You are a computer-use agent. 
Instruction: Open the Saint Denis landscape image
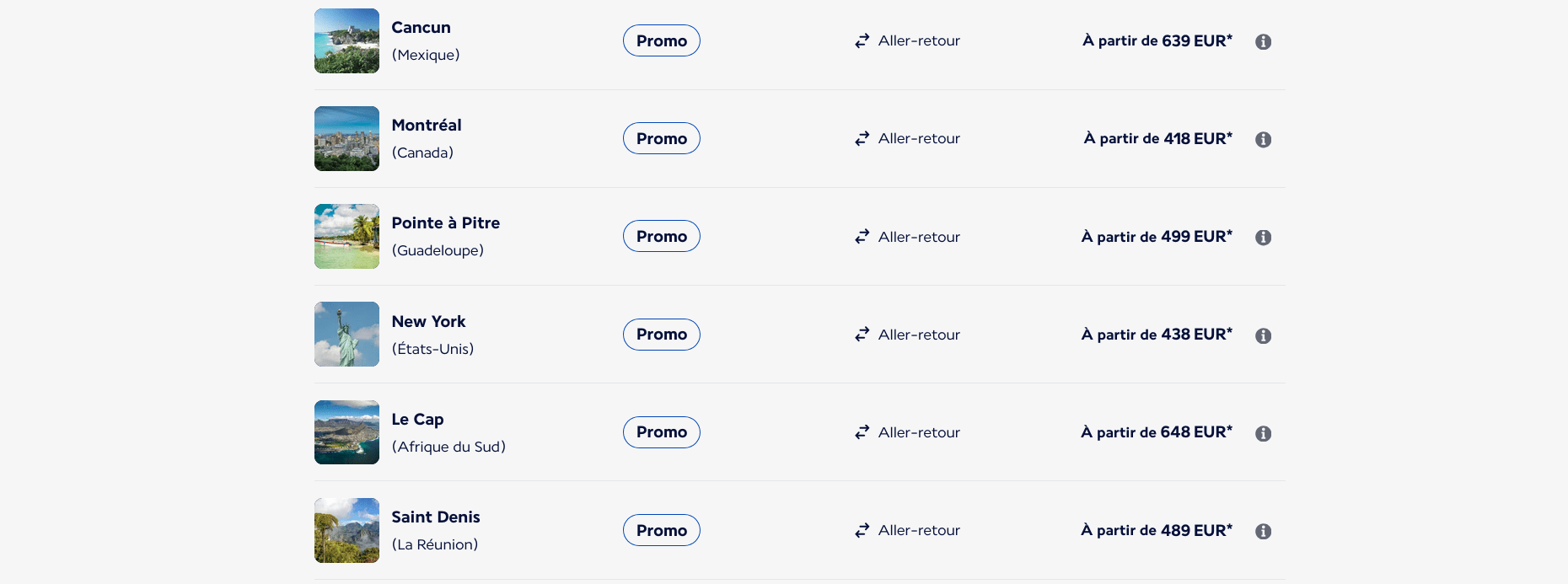coord(346,530)
